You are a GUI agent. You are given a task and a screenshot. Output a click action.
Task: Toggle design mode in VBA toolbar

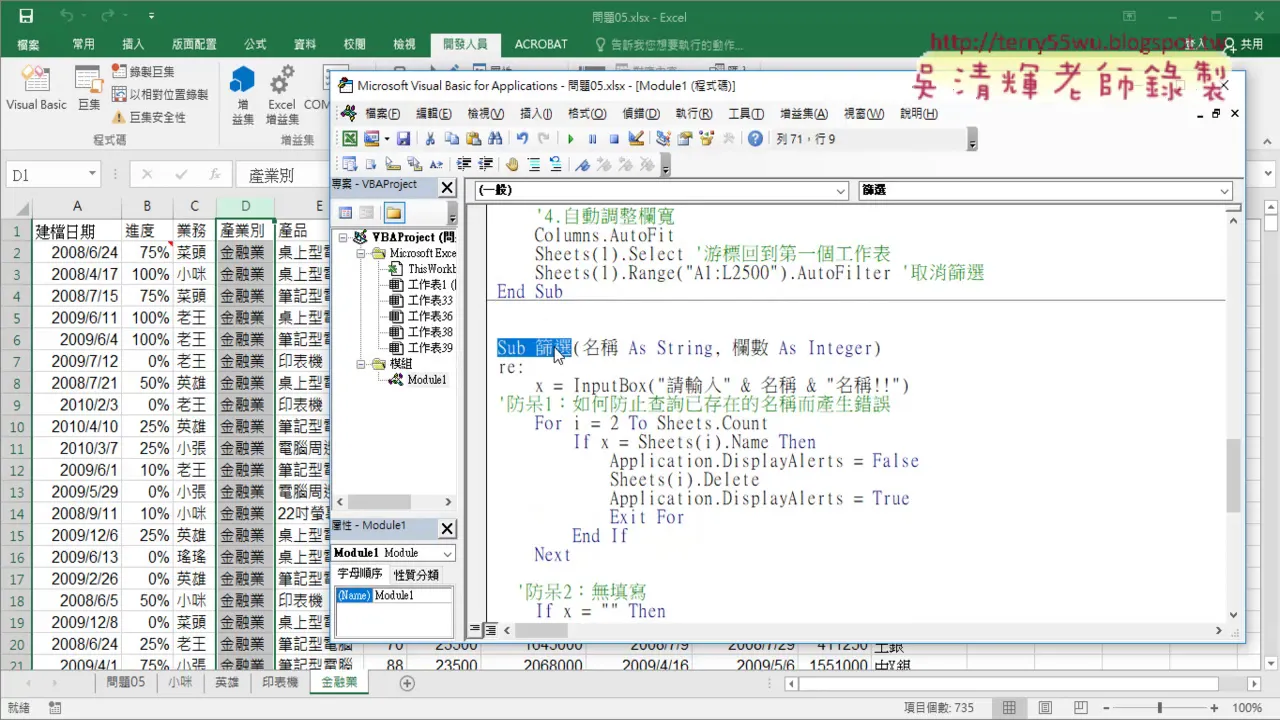tap(636, 139)
